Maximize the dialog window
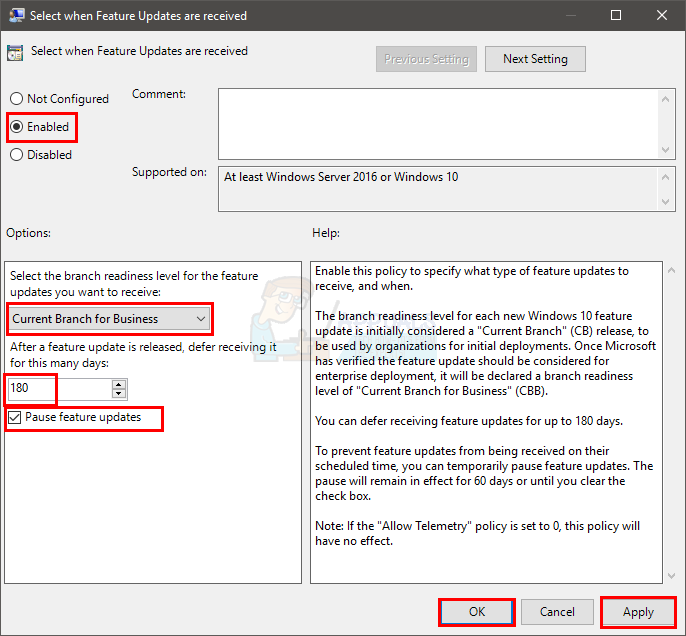Viewport: 686px width, 636px height. 616,15
